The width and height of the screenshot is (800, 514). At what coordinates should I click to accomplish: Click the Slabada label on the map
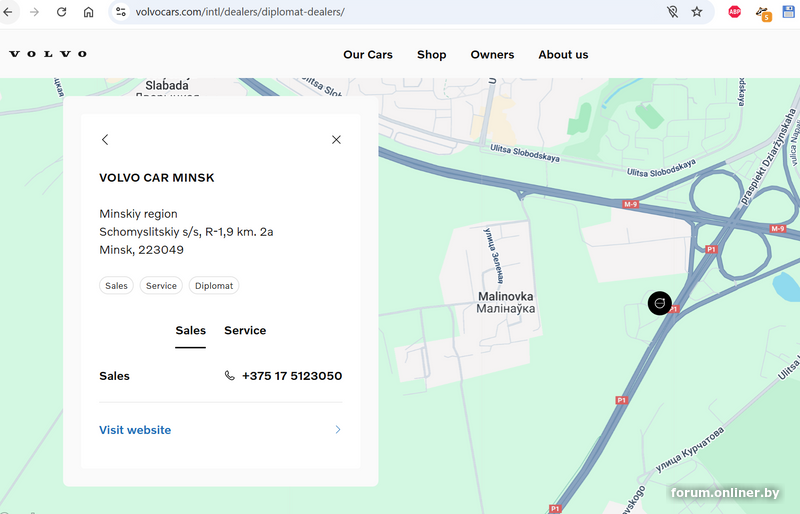point(167,85)
